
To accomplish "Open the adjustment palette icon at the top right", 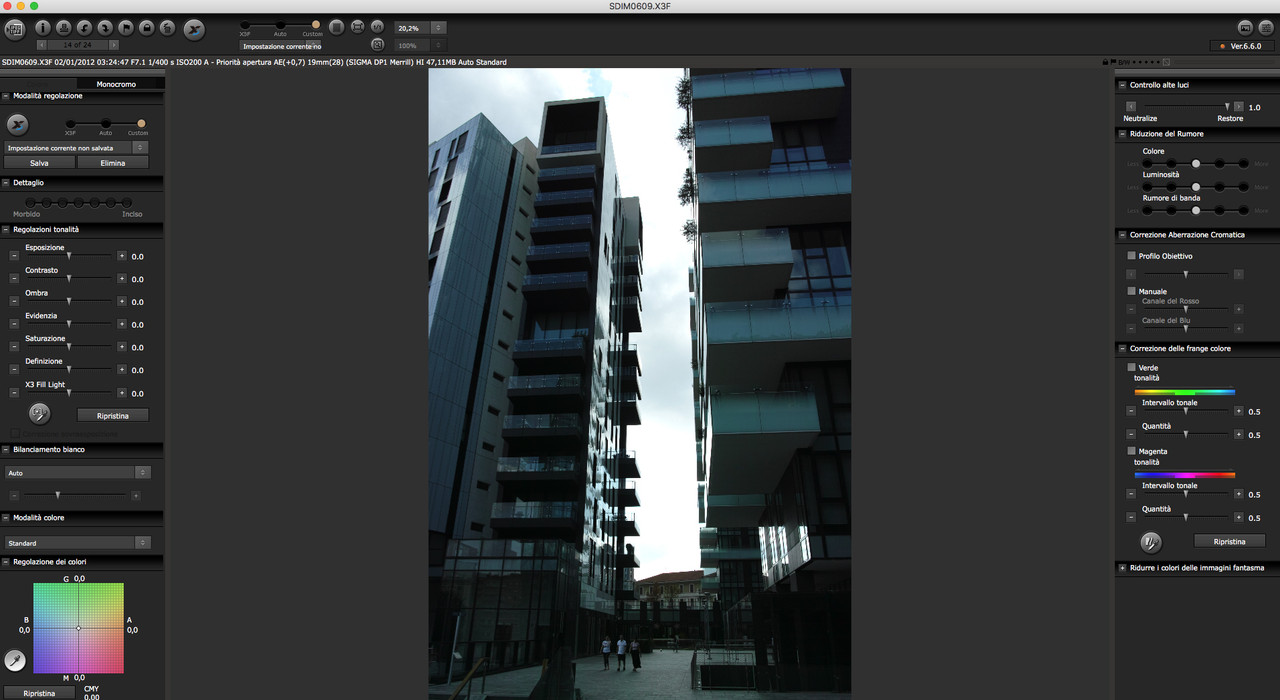I will pos(1266,27).
